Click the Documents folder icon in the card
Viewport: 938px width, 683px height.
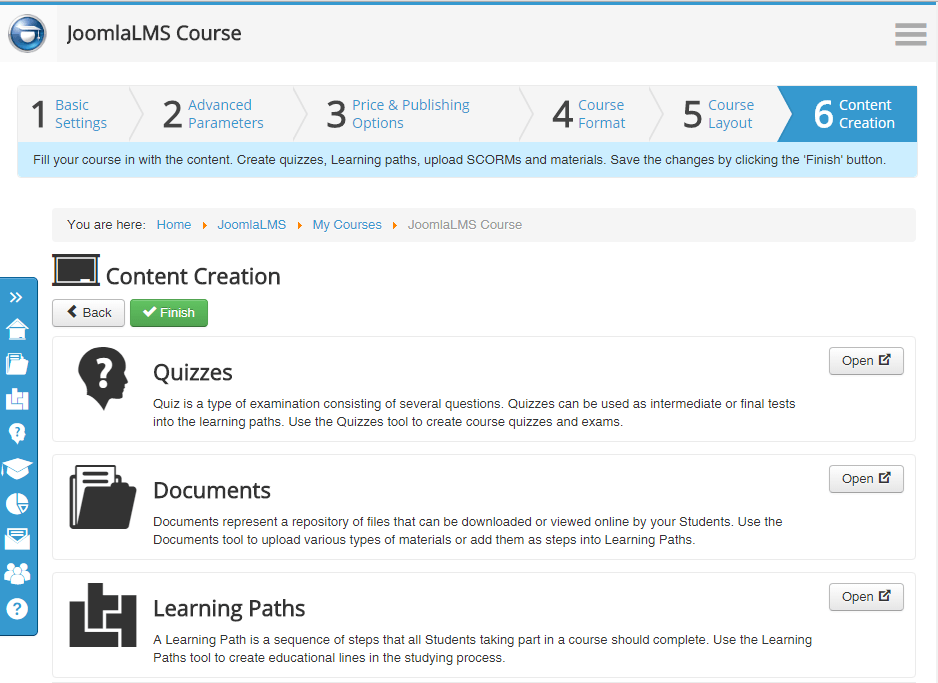103,497
